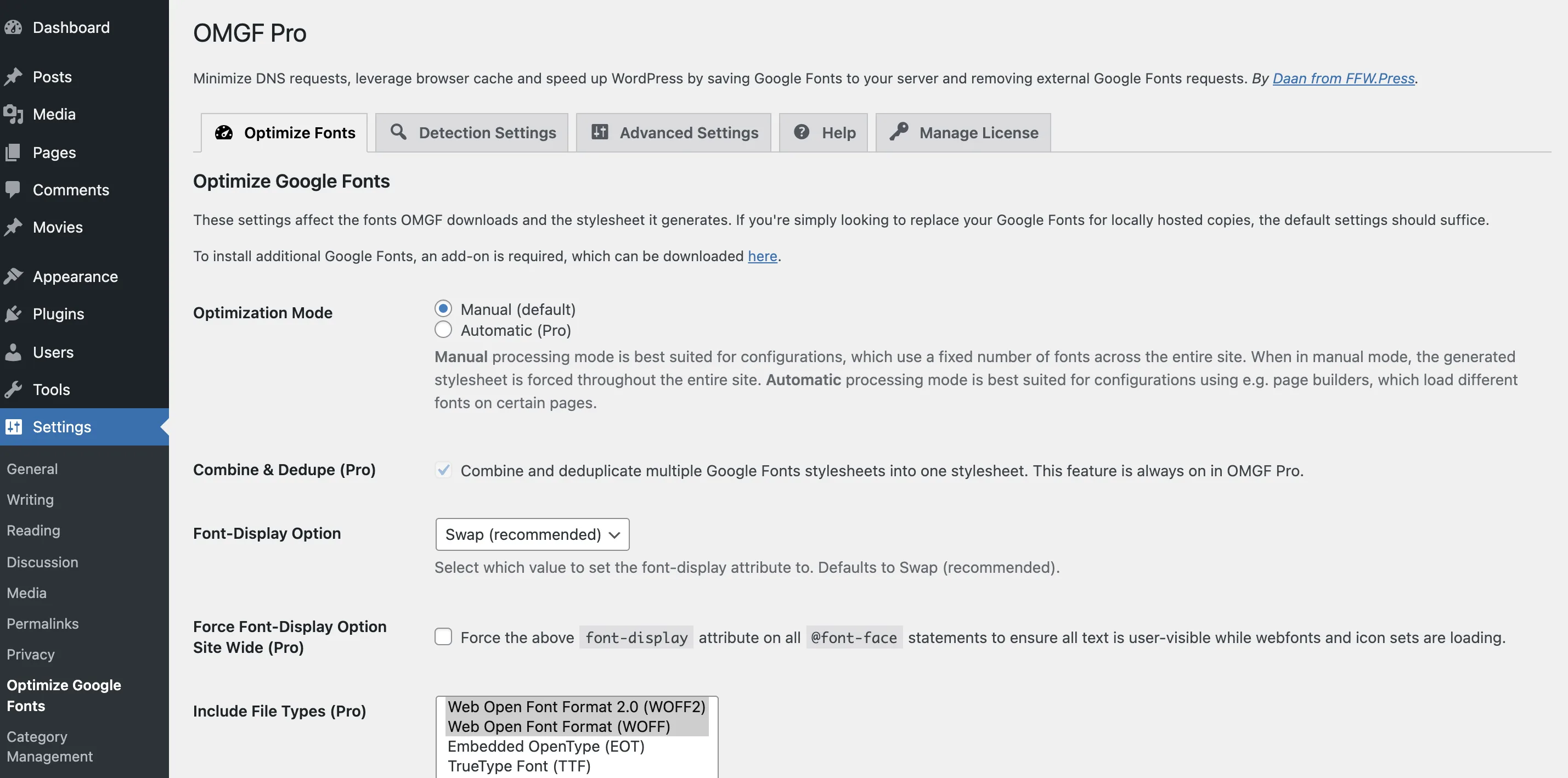Open the Font-Display Option dropdown
This screenshot has width=1568, height=778.
532,534
